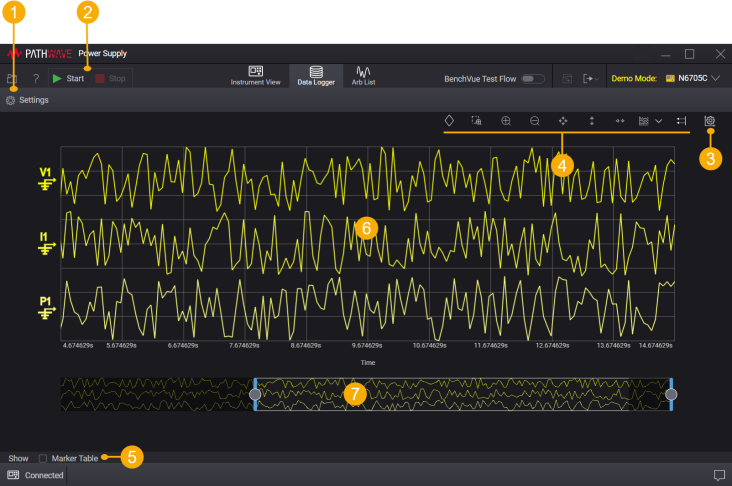
Task: Click the selected overview range window
Action: tap(463, 394)
